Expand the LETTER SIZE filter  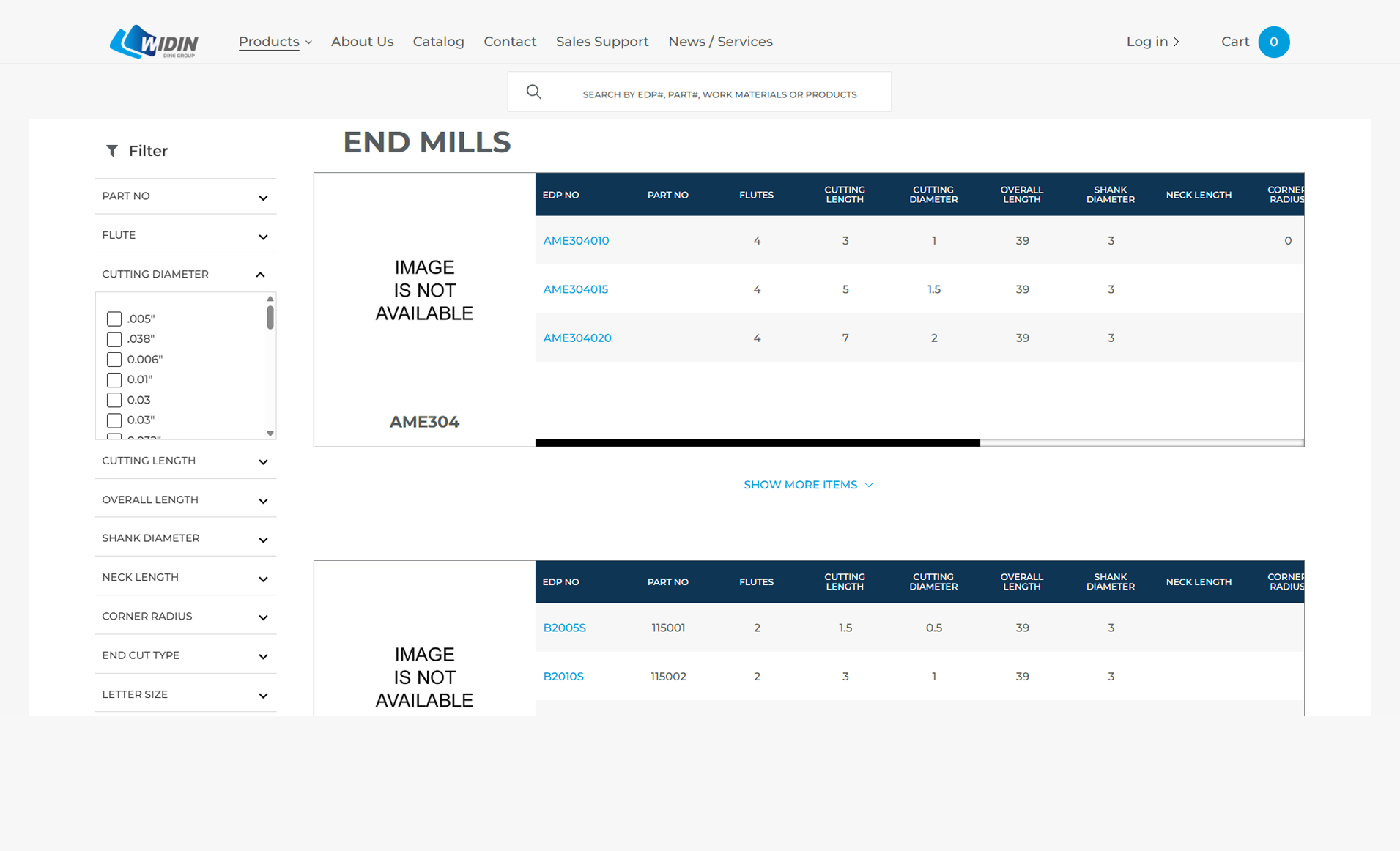(185, 694)
